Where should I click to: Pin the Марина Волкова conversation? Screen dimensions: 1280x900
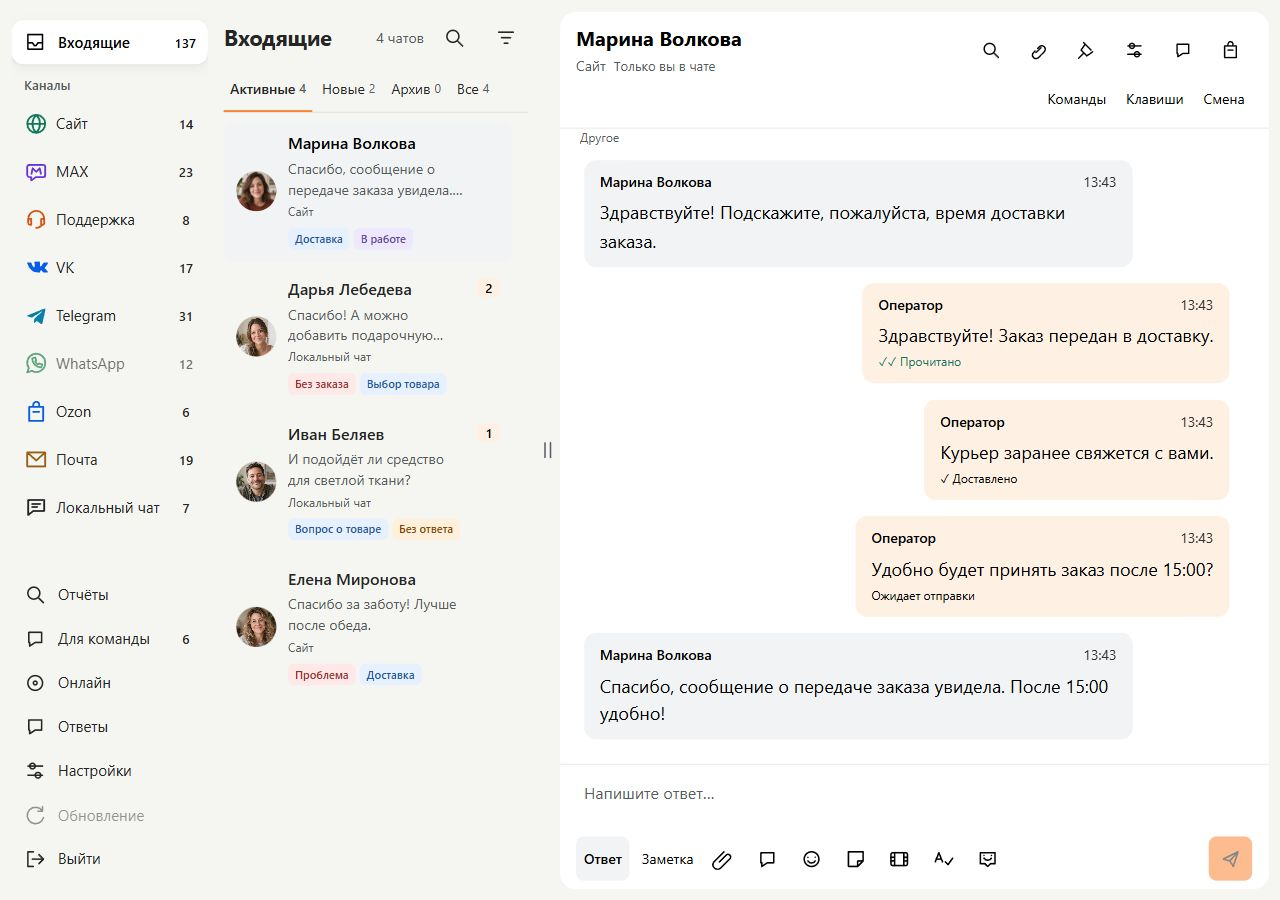click(x=1086, y=50)
